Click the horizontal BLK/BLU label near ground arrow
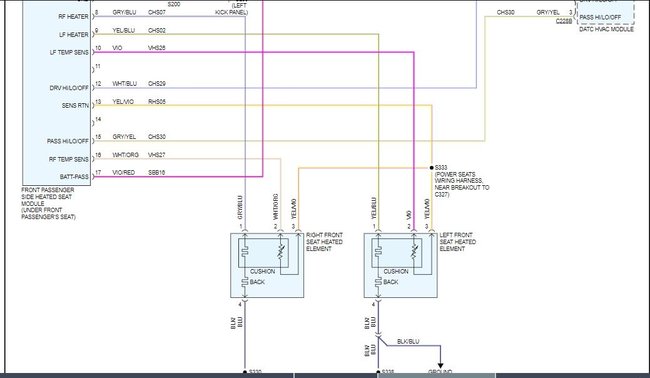The width and height of the screenshot is (650, 378). pos(408,342)
